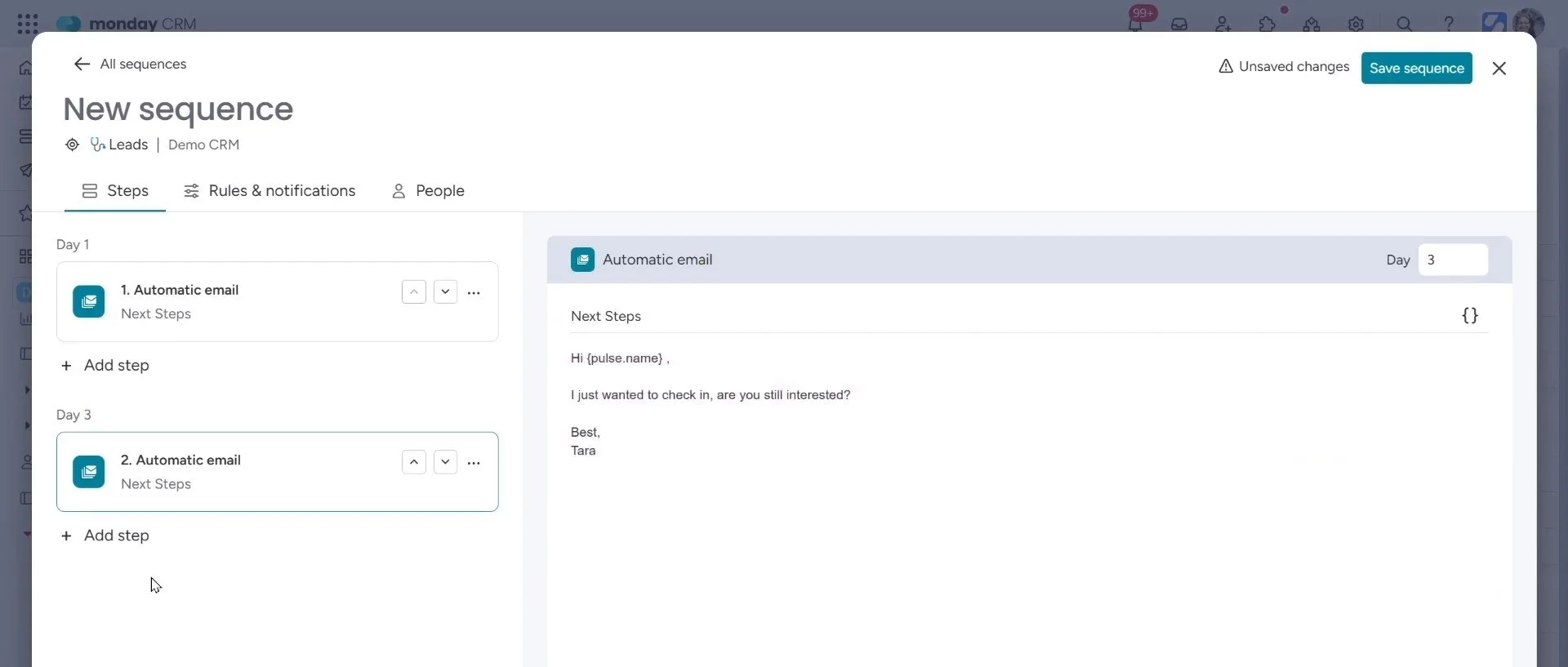Move step 1 up with chevron

coord(414,291)
